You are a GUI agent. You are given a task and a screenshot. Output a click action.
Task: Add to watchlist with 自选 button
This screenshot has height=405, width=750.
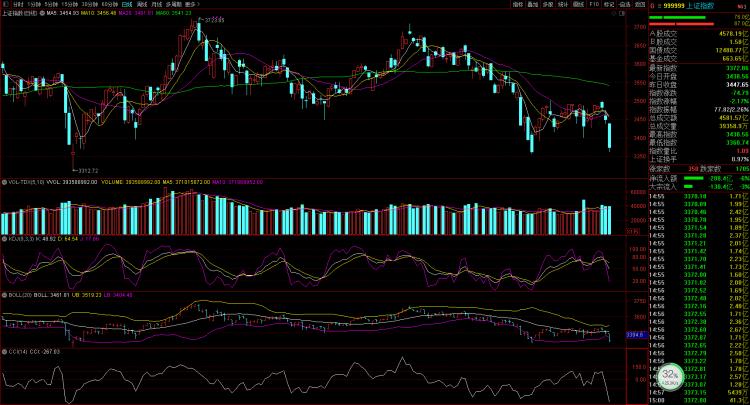(x=623, y=5)
